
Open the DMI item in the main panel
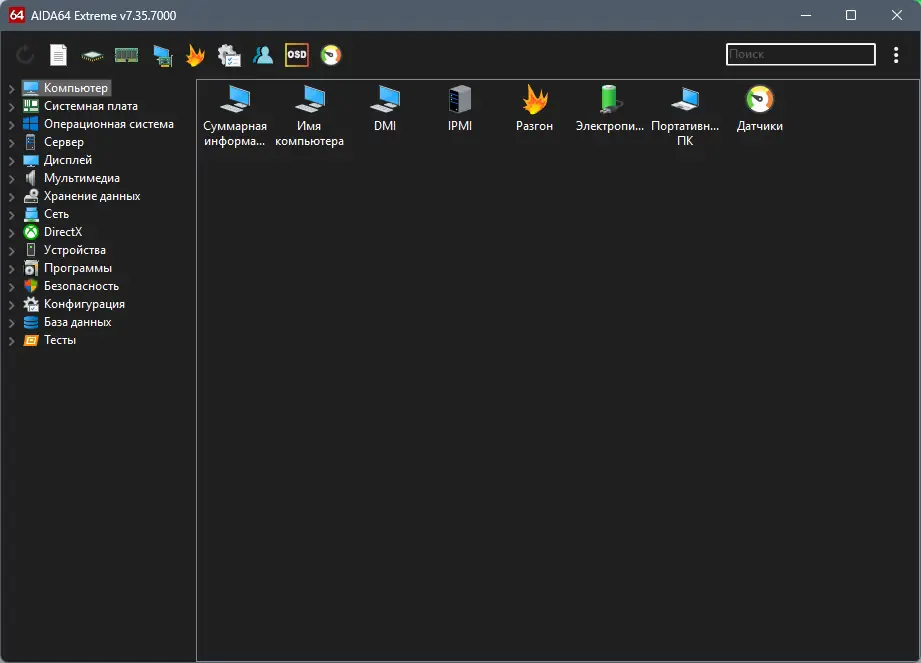[x=385, y=107]
